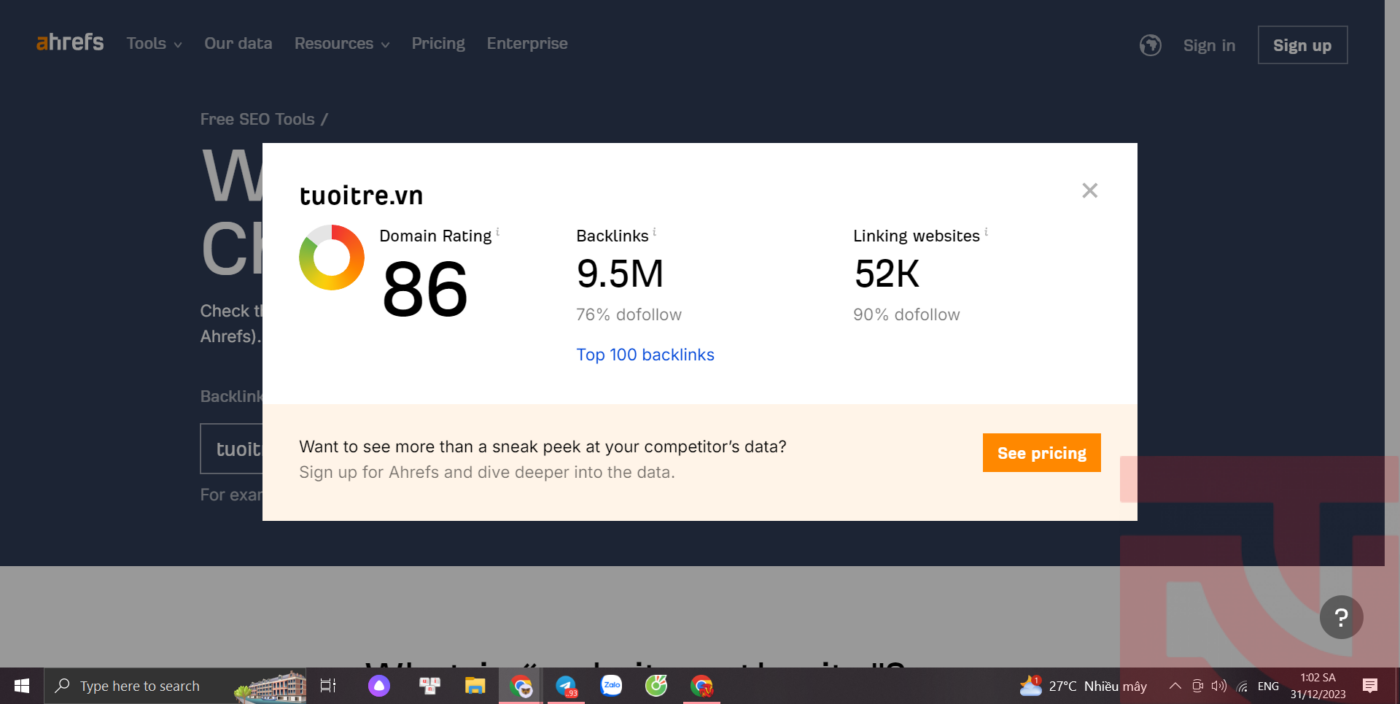Open the Windows Start menu
1400x704 pixels.
(x=21, y=686)
